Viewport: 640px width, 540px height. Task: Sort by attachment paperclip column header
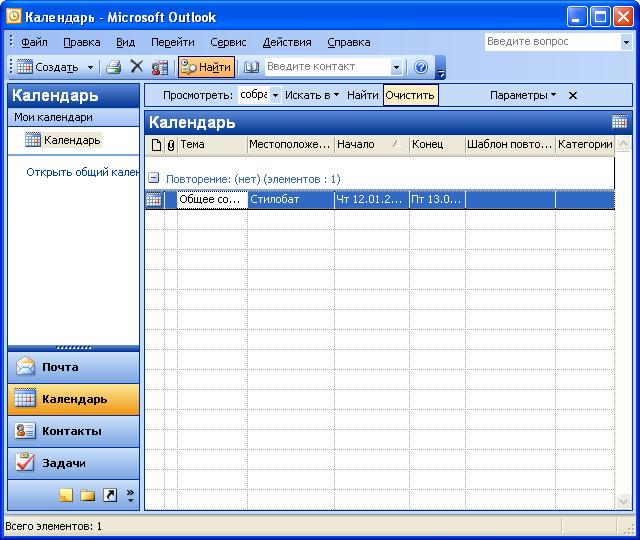(171, 144)
